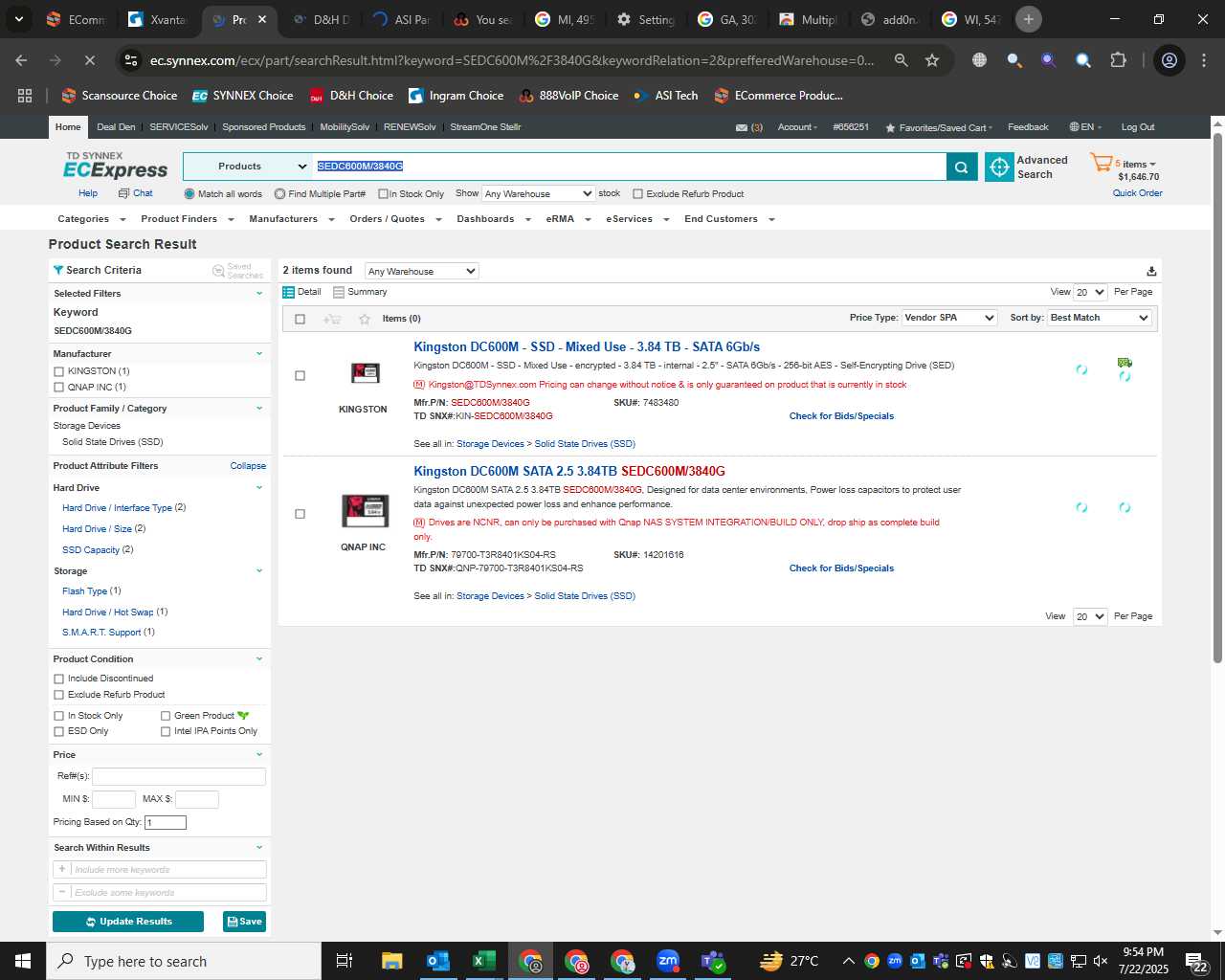The image size is (1225, 980).
Task: Click the add-to-cart icon in items toolbar
Action: (x=332, y=319)
